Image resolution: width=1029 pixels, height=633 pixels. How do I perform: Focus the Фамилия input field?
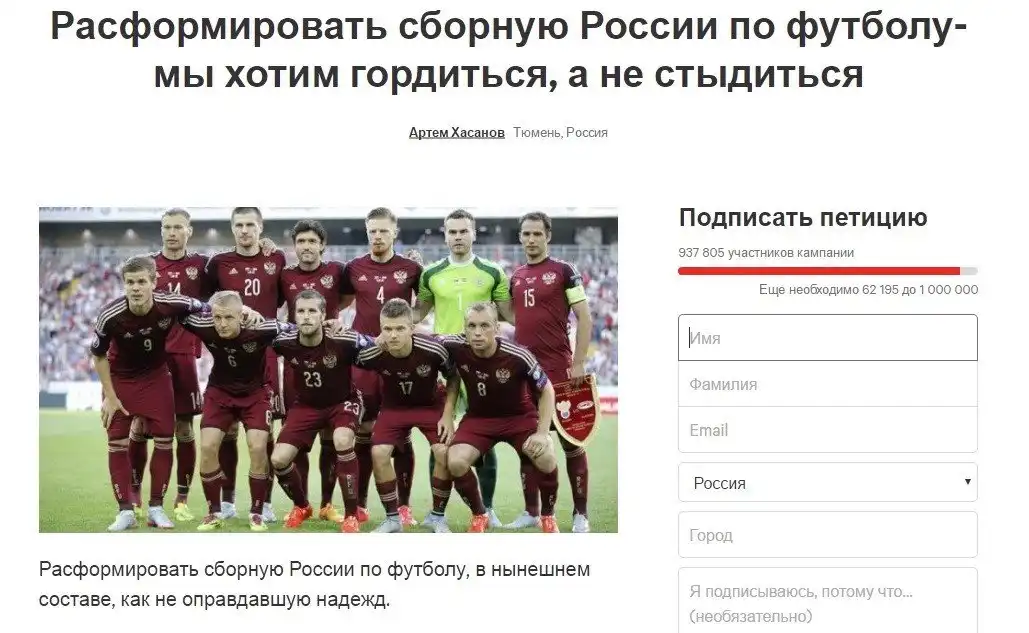[828, 384]
